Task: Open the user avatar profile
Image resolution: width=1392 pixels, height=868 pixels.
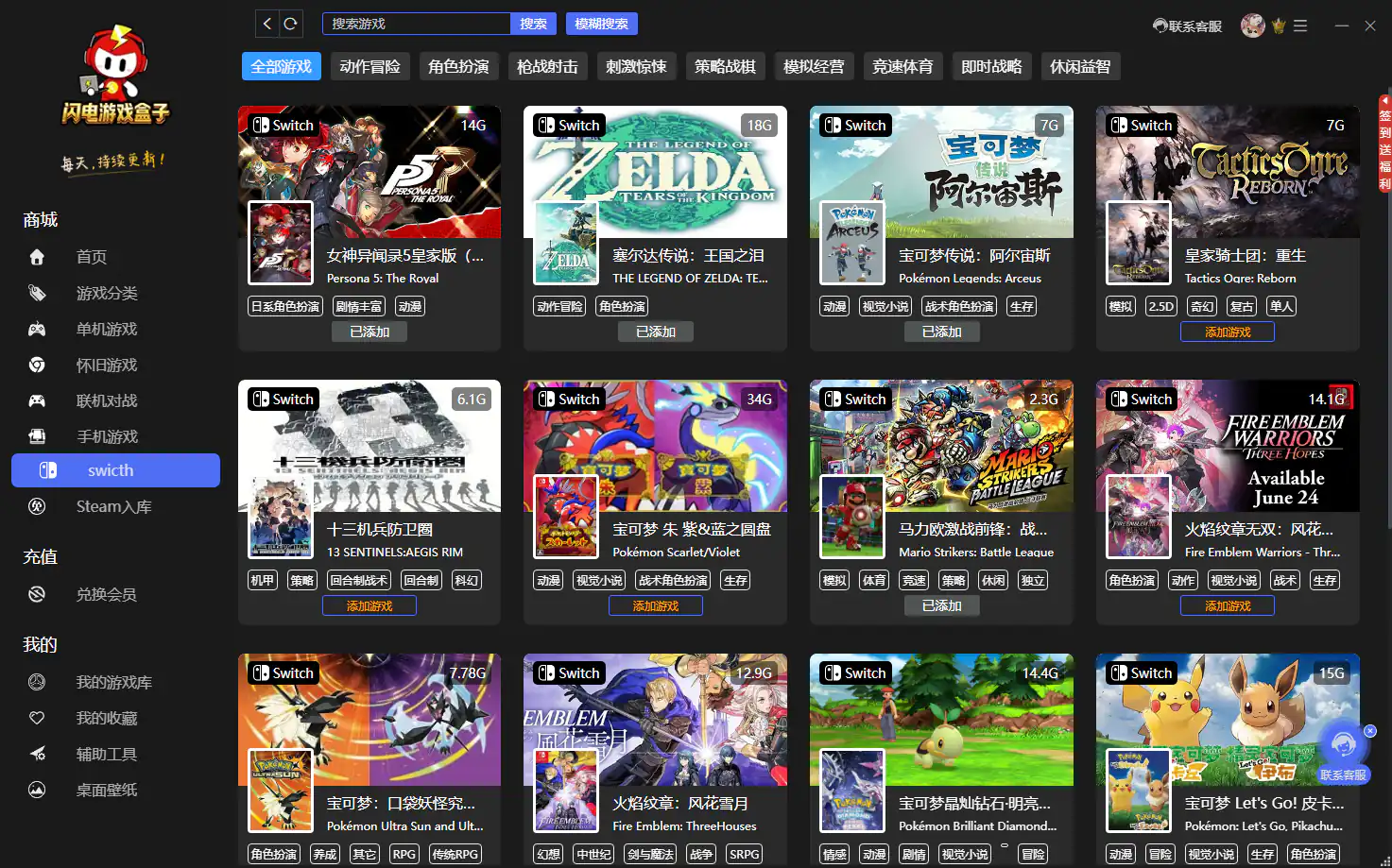Action: click(1252, 26)
